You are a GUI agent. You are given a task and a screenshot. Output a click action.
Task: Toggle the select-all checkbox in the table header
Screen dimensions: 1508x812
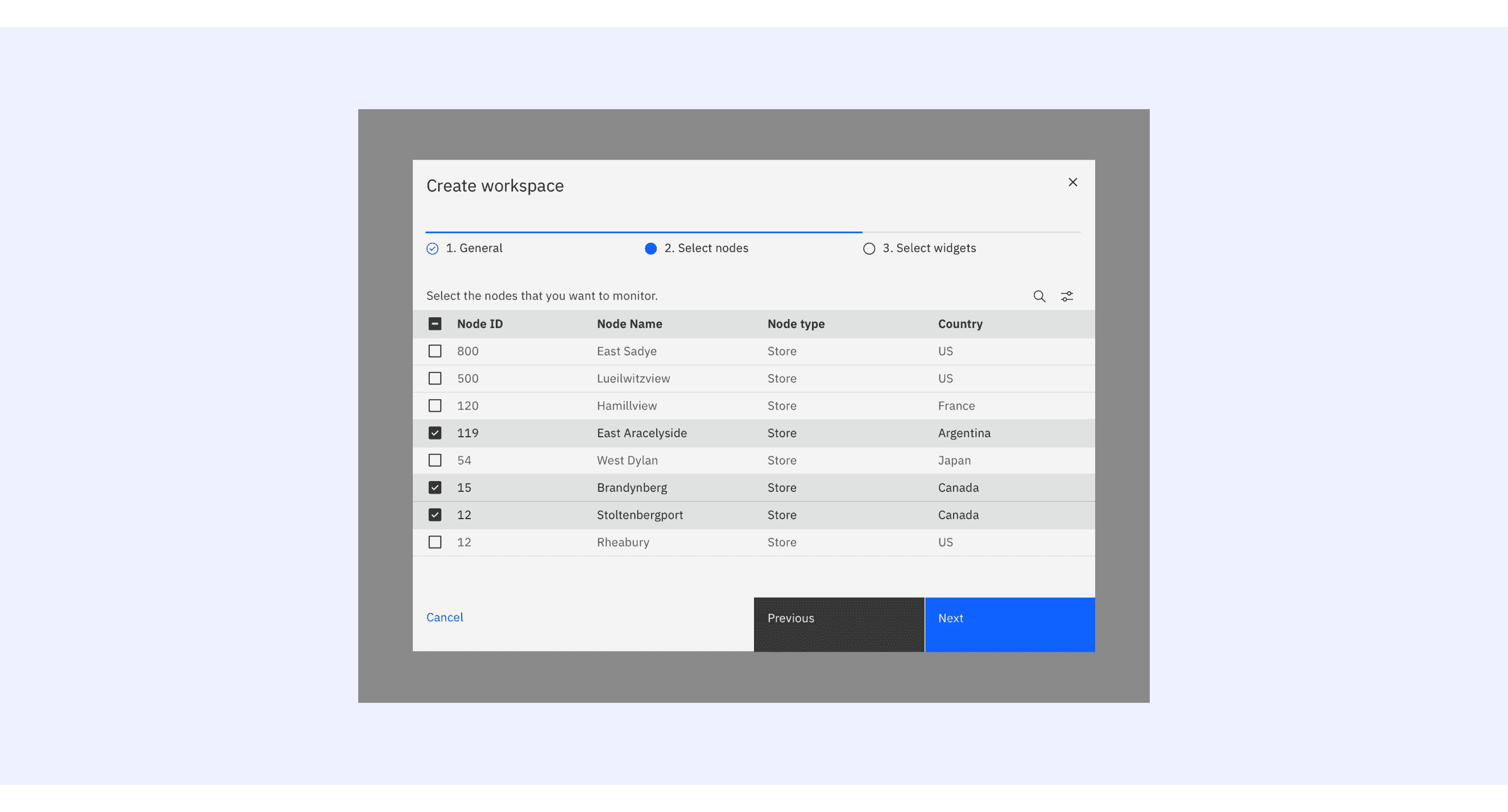pos(434,324)
